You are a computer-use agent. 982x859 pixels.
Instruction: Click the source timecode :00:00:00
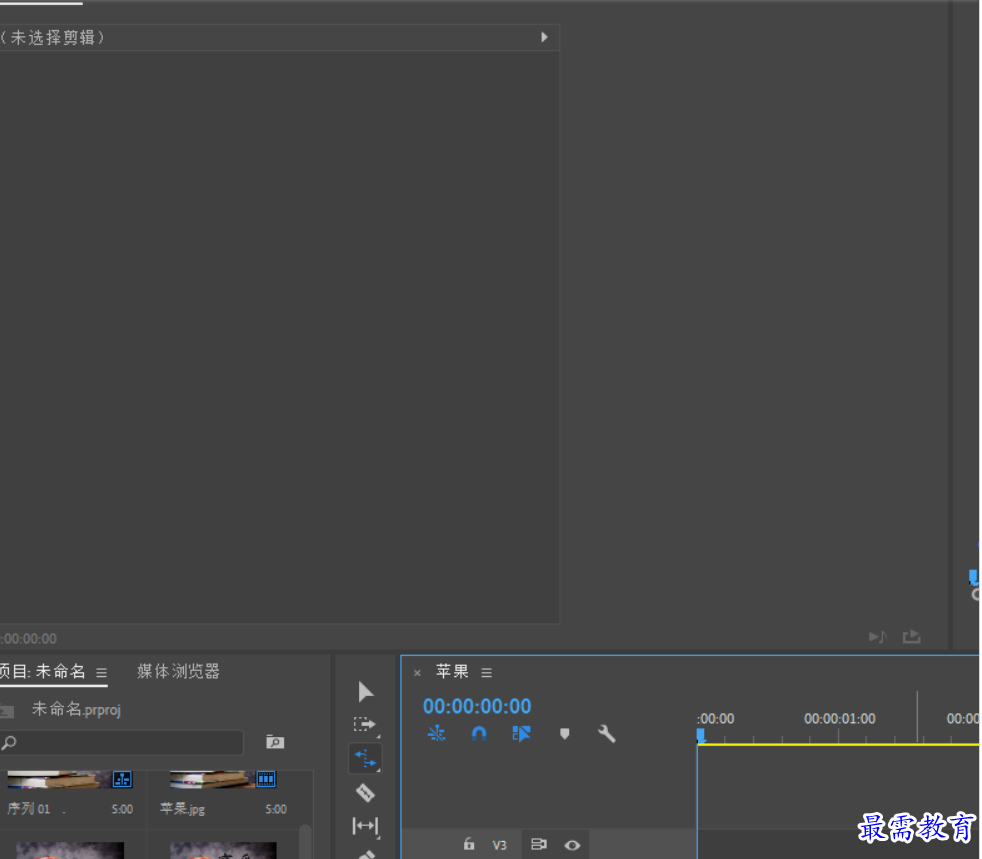(29, 639)
